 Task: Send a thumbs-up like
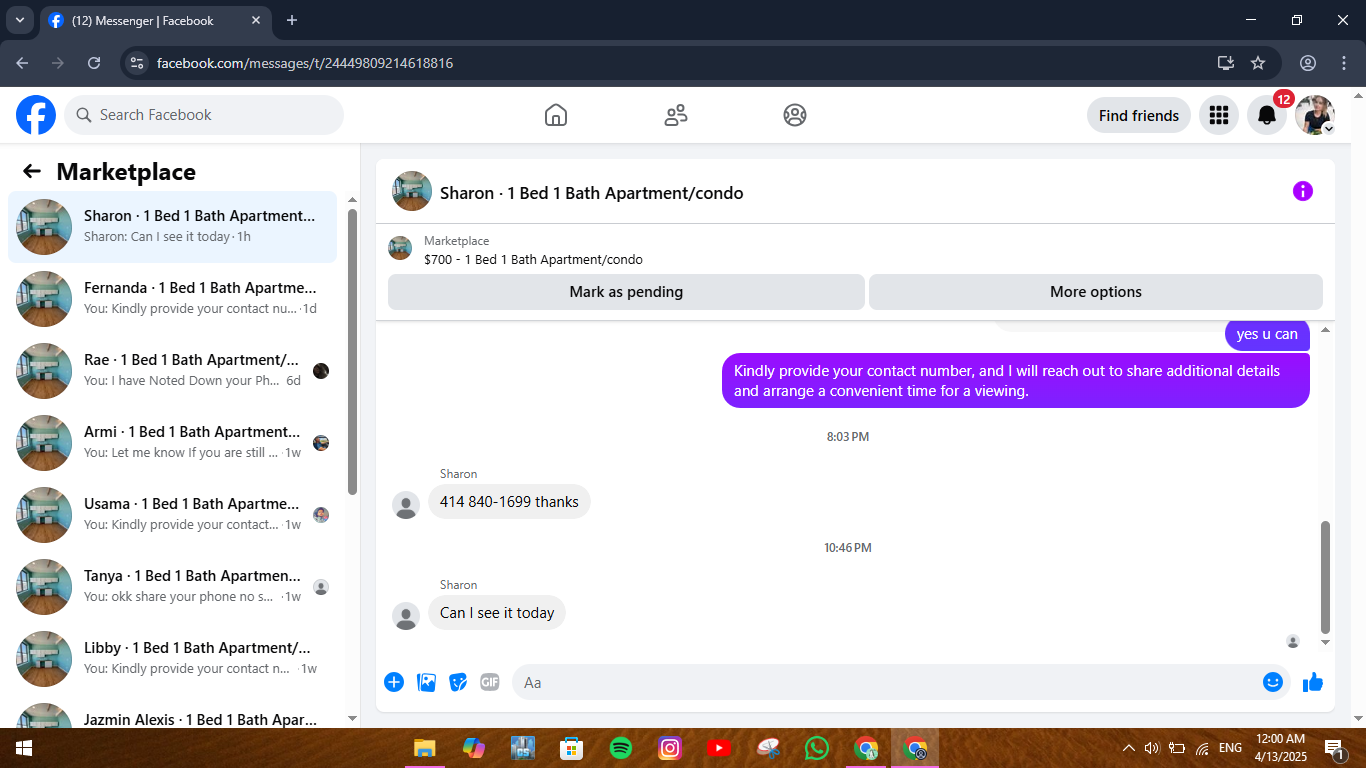1313,682
